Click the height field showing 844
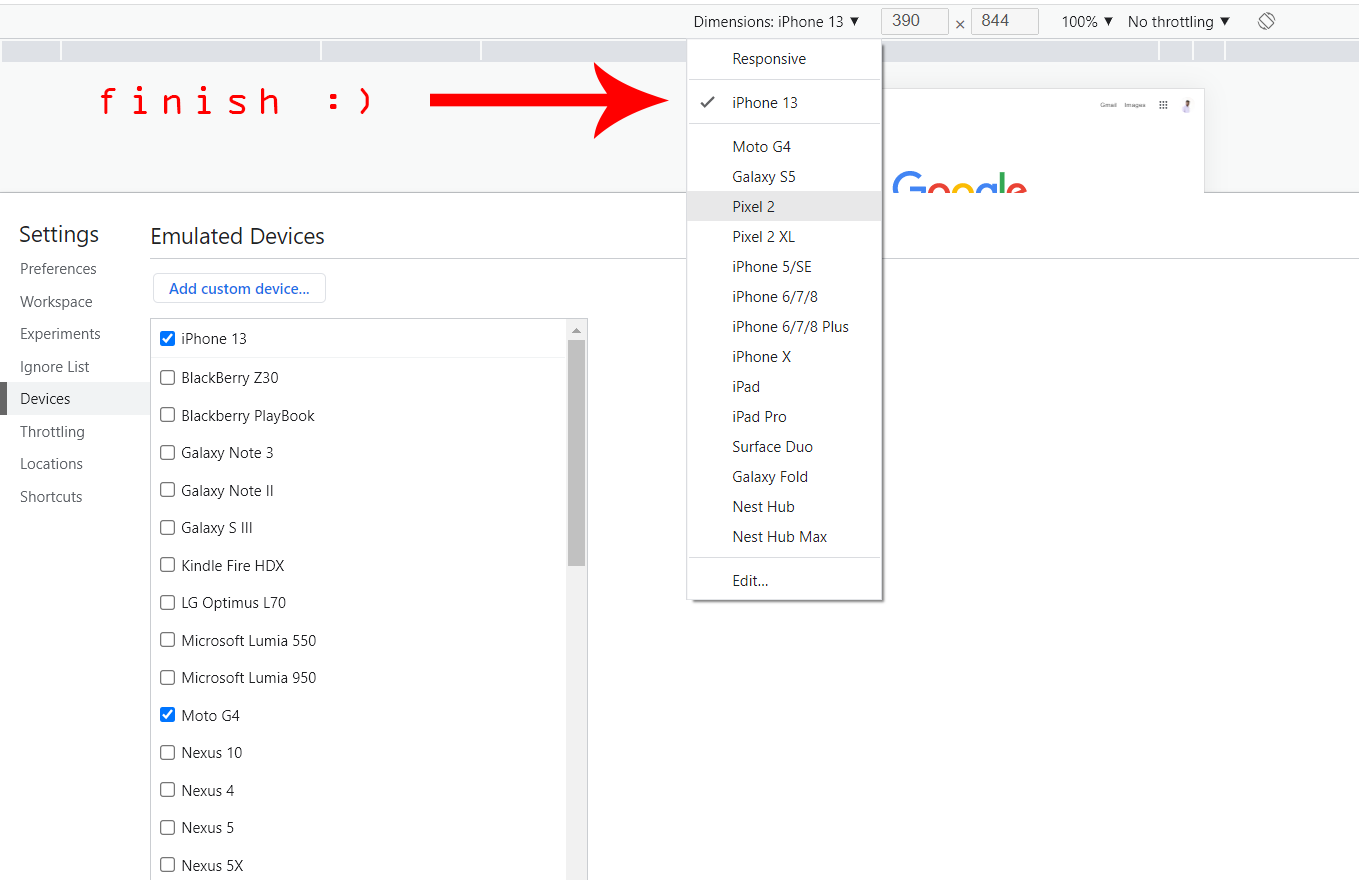 point(1005,21)
